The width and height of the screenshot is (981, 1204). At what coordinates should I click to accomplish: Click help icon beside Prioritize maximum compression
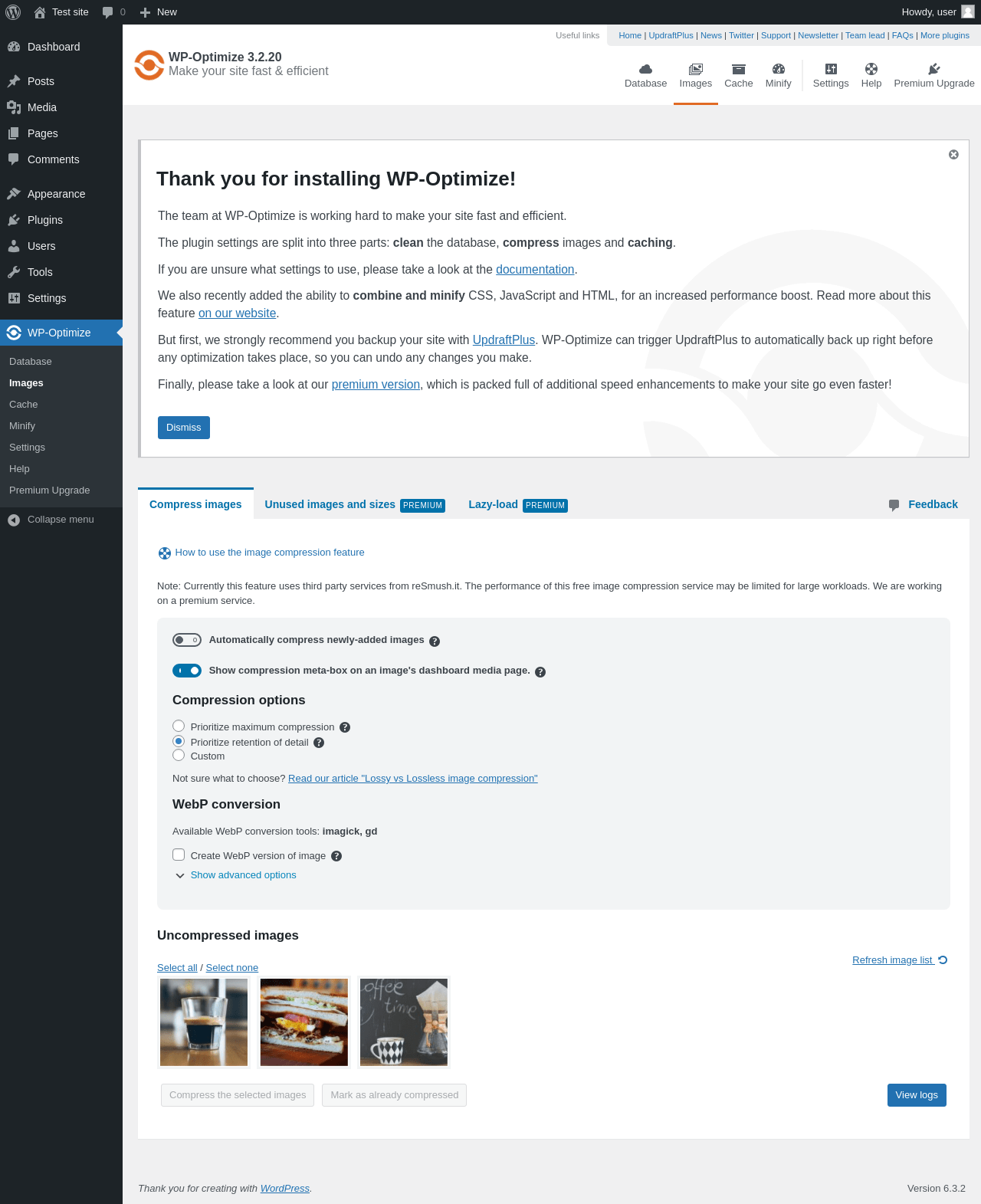(345, 727)
